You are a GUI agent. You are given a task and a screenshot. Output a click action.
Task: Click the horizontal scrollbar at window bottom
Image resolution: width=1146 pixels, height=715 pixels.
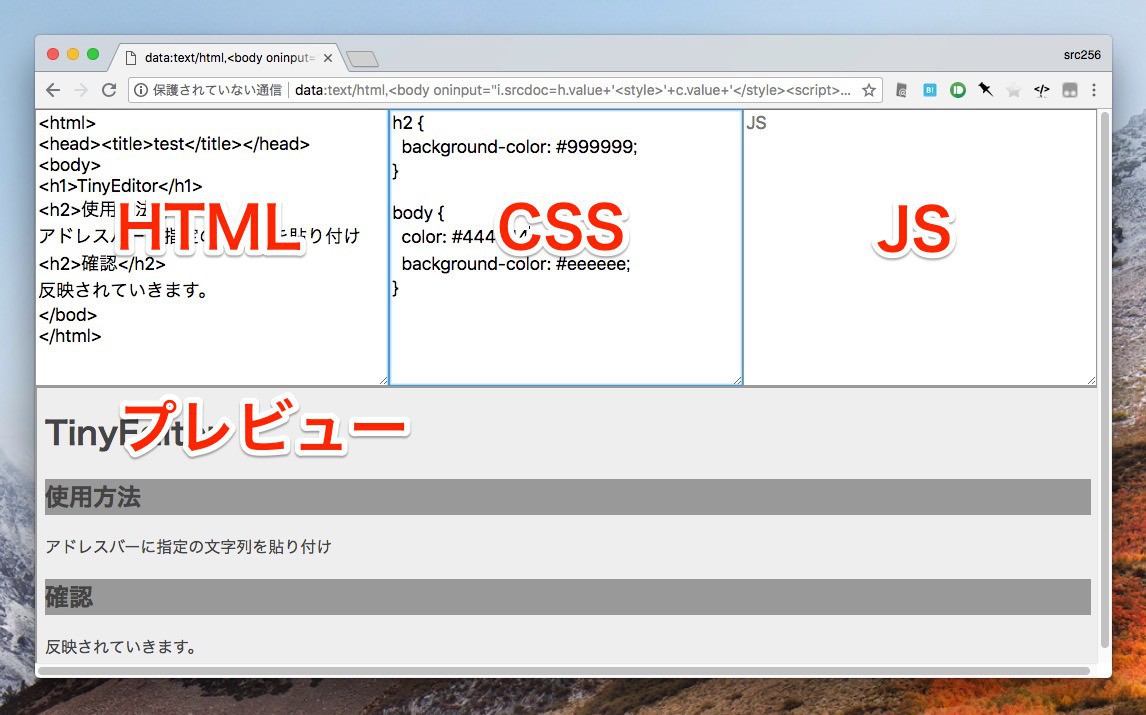(x=563, y=670)
